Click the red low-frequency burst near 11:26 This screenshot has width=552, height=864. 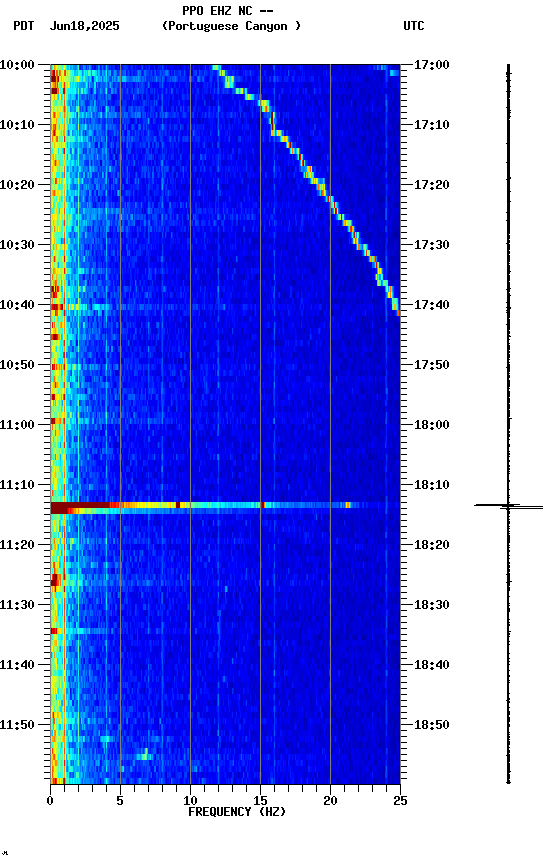pyautogui.click(x=55, y=580)
